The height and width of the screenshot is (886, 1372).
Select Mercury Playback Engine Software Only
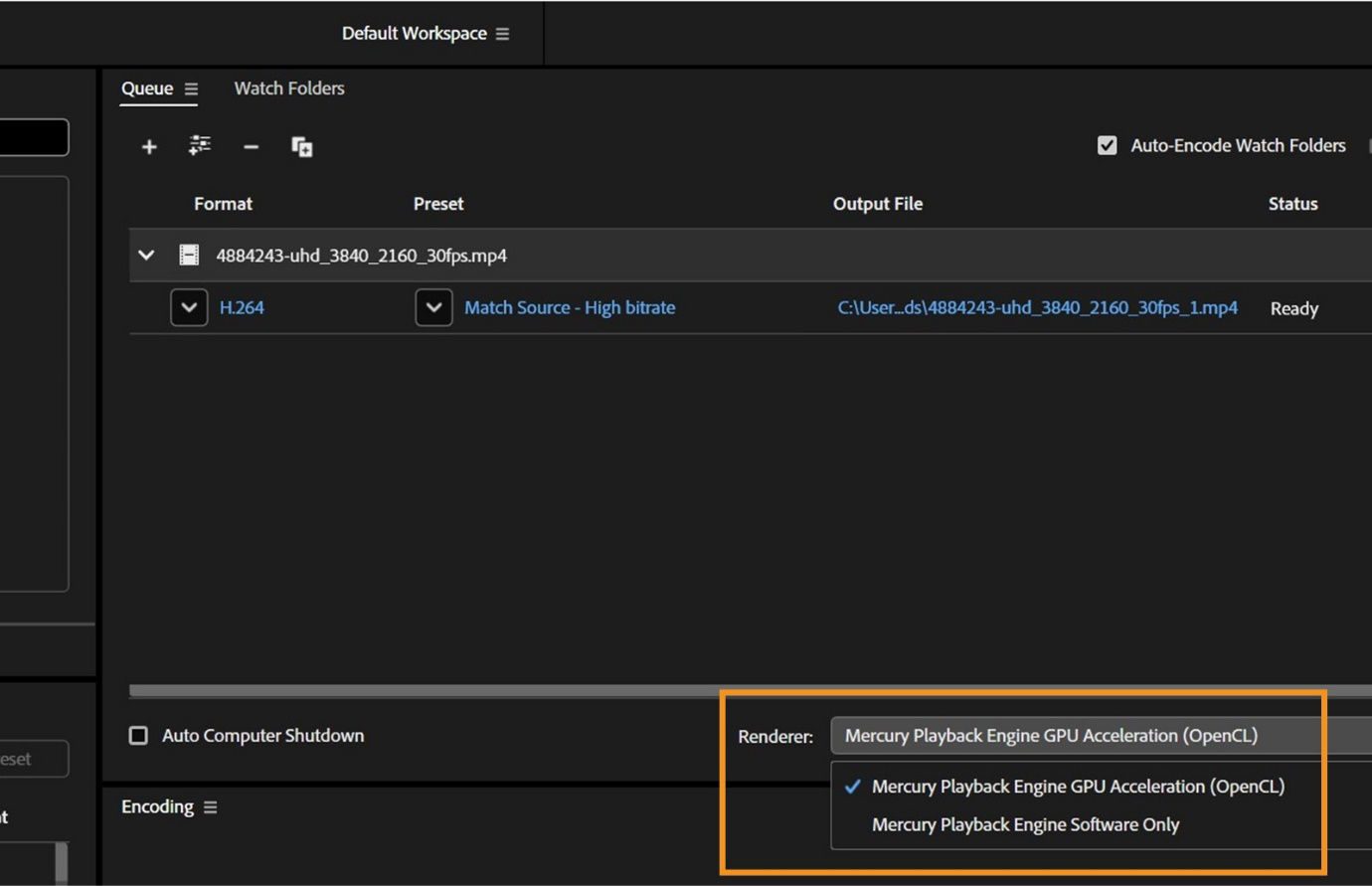pyautogui.click(x=1024, y=824)
